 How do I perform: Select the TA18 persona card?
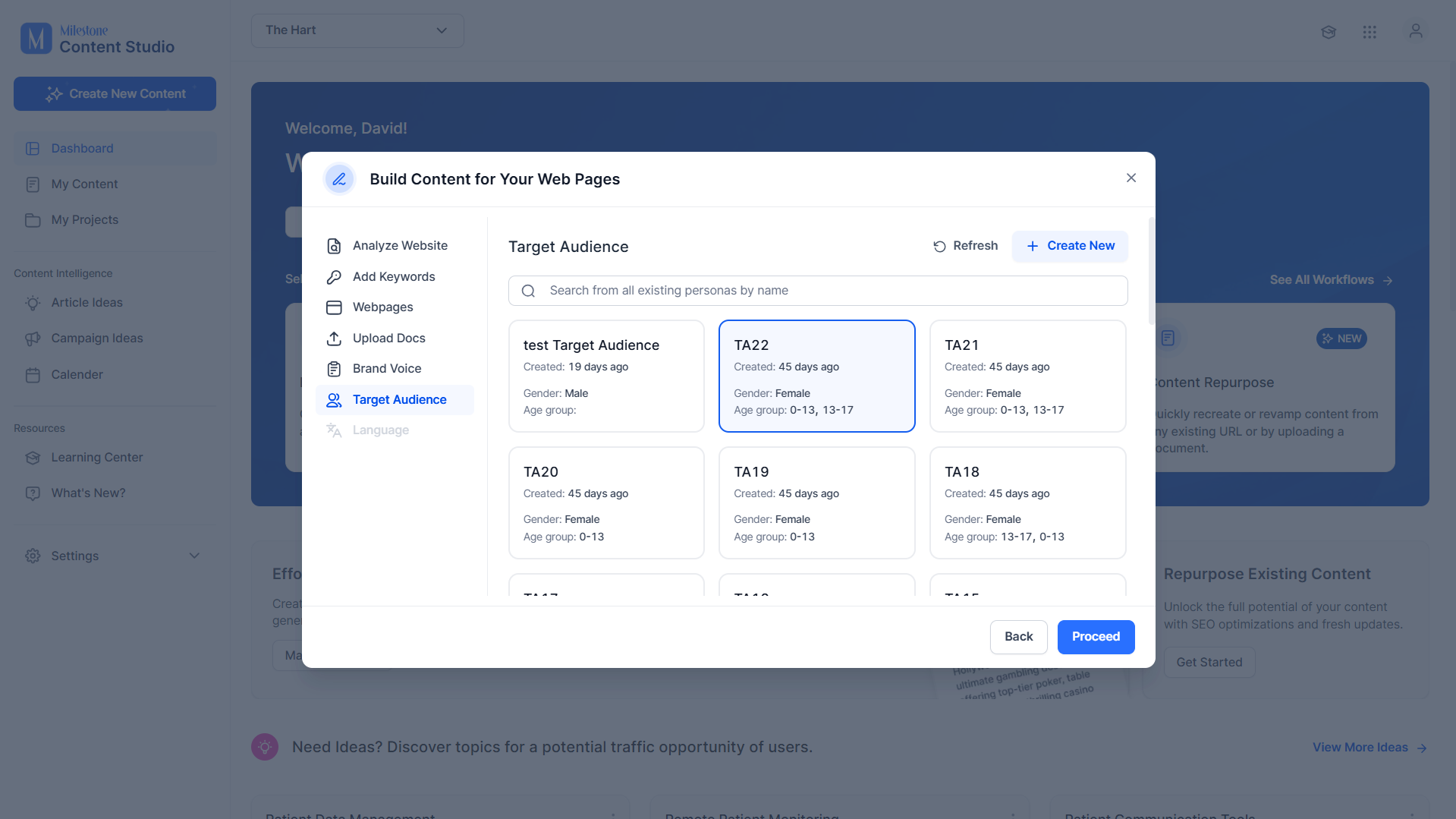coord(1028,502)
